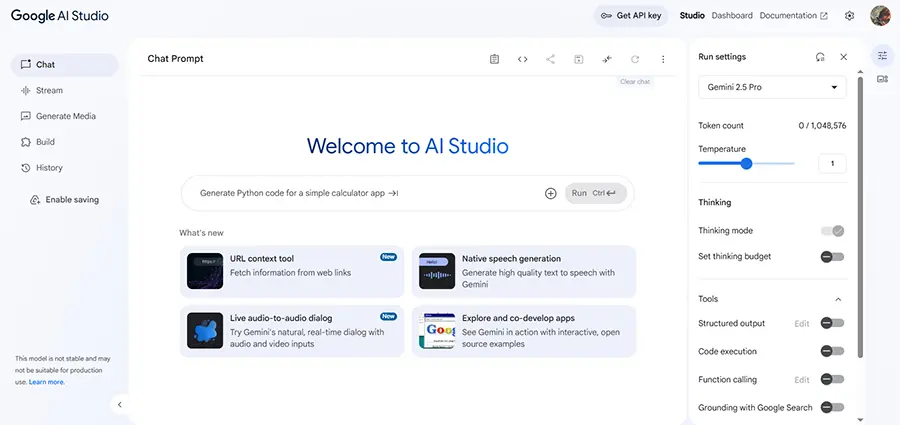This screenshot has width=900, height=425.
Task: Toggle the Thinking mode switch
Action: click(x=832, y=231)
